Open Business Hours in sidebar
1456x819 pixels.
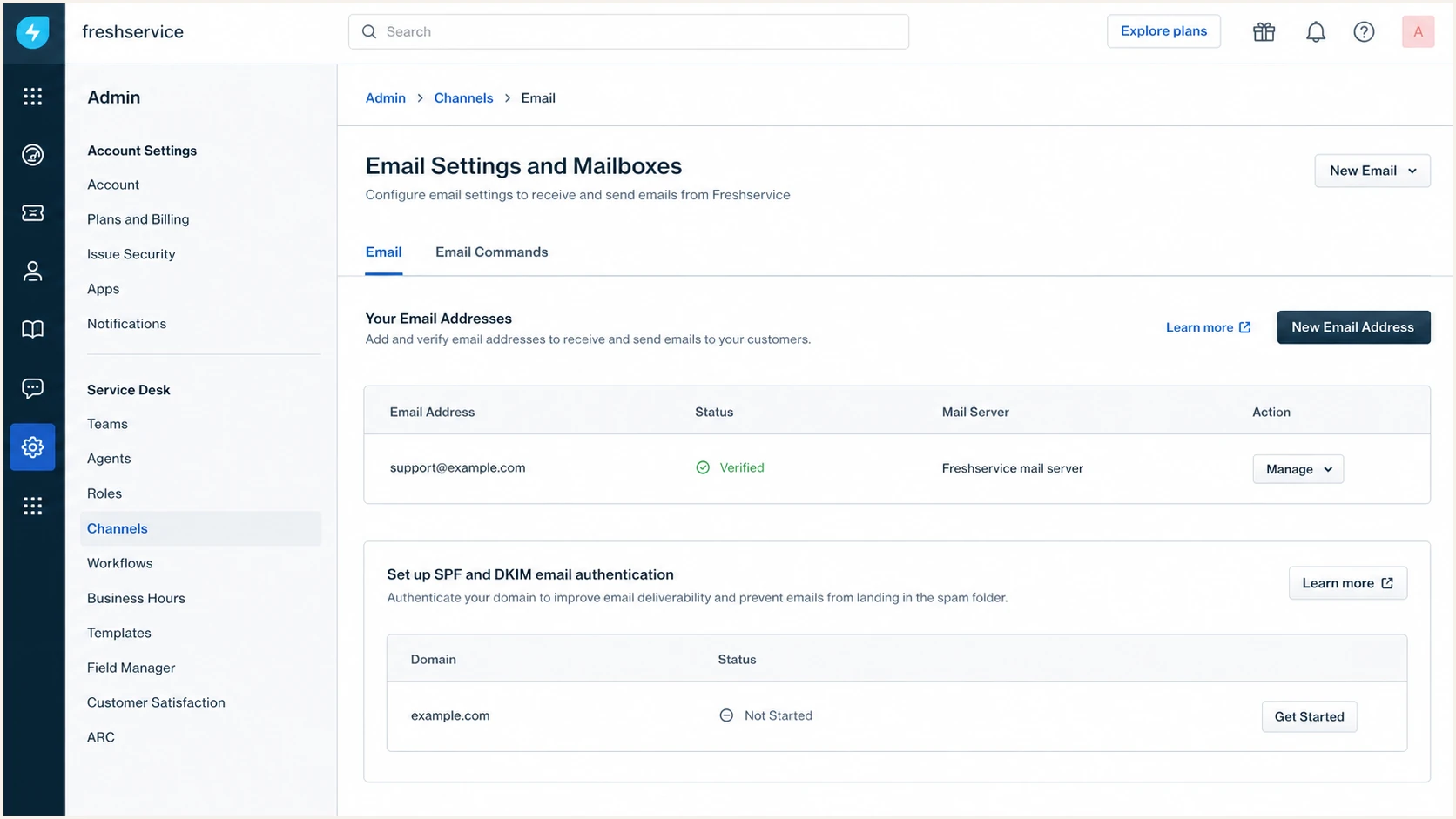(136, 598)
